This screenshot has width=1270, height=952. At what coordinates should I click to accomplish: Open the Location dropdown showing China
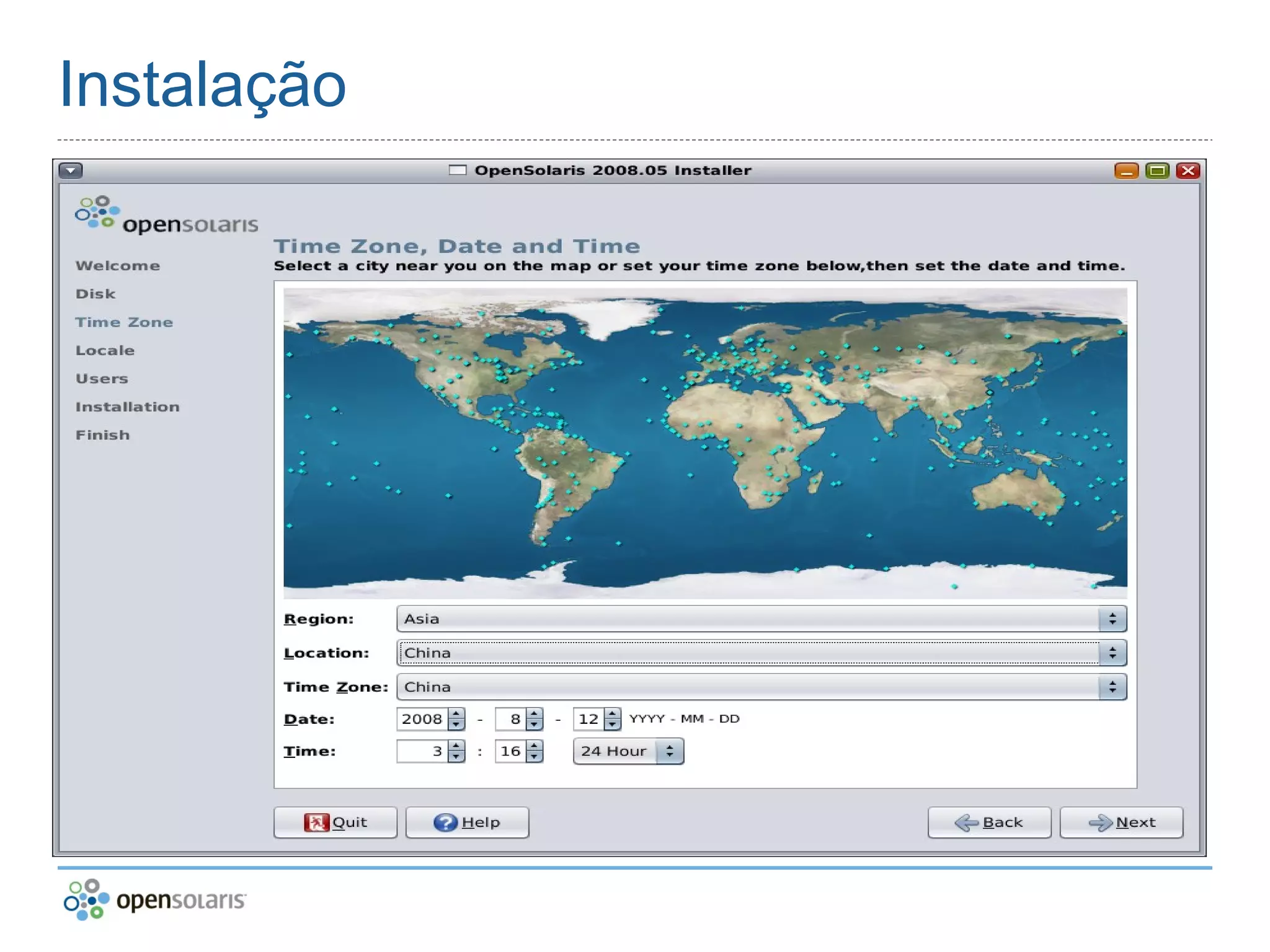point(762,653)
